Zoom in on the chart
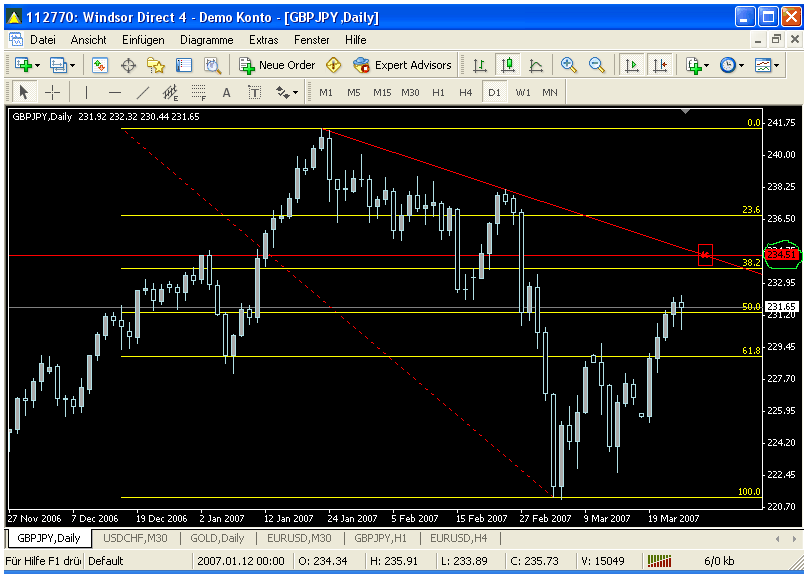 pos(569,65)
